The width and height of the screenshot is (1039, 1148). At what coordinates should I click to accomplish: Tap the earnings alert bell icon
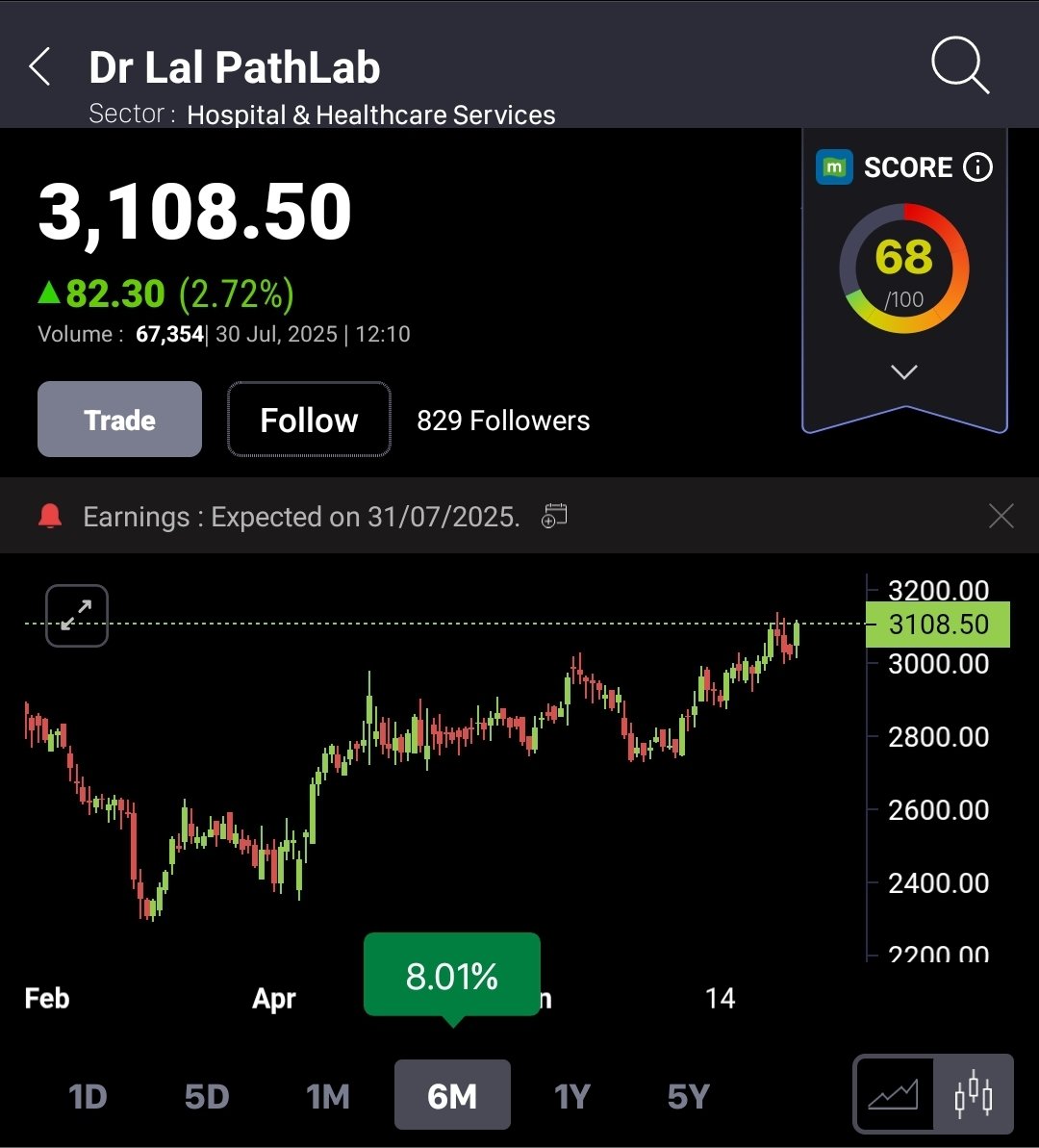pyautogui.click(x=50, y=516)
